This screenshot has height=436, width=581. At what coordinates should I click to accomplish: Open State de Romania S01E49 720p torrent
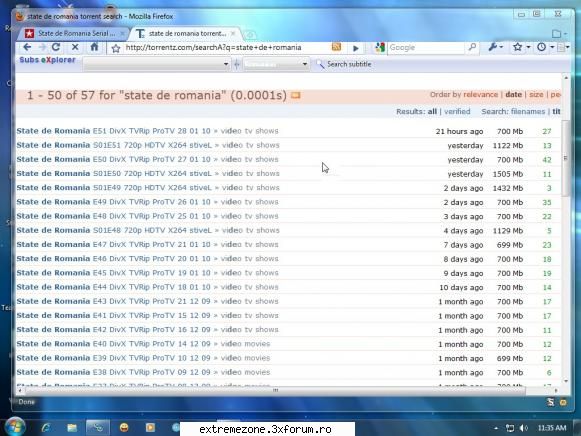pyautogui.click(x=114, y=188)
